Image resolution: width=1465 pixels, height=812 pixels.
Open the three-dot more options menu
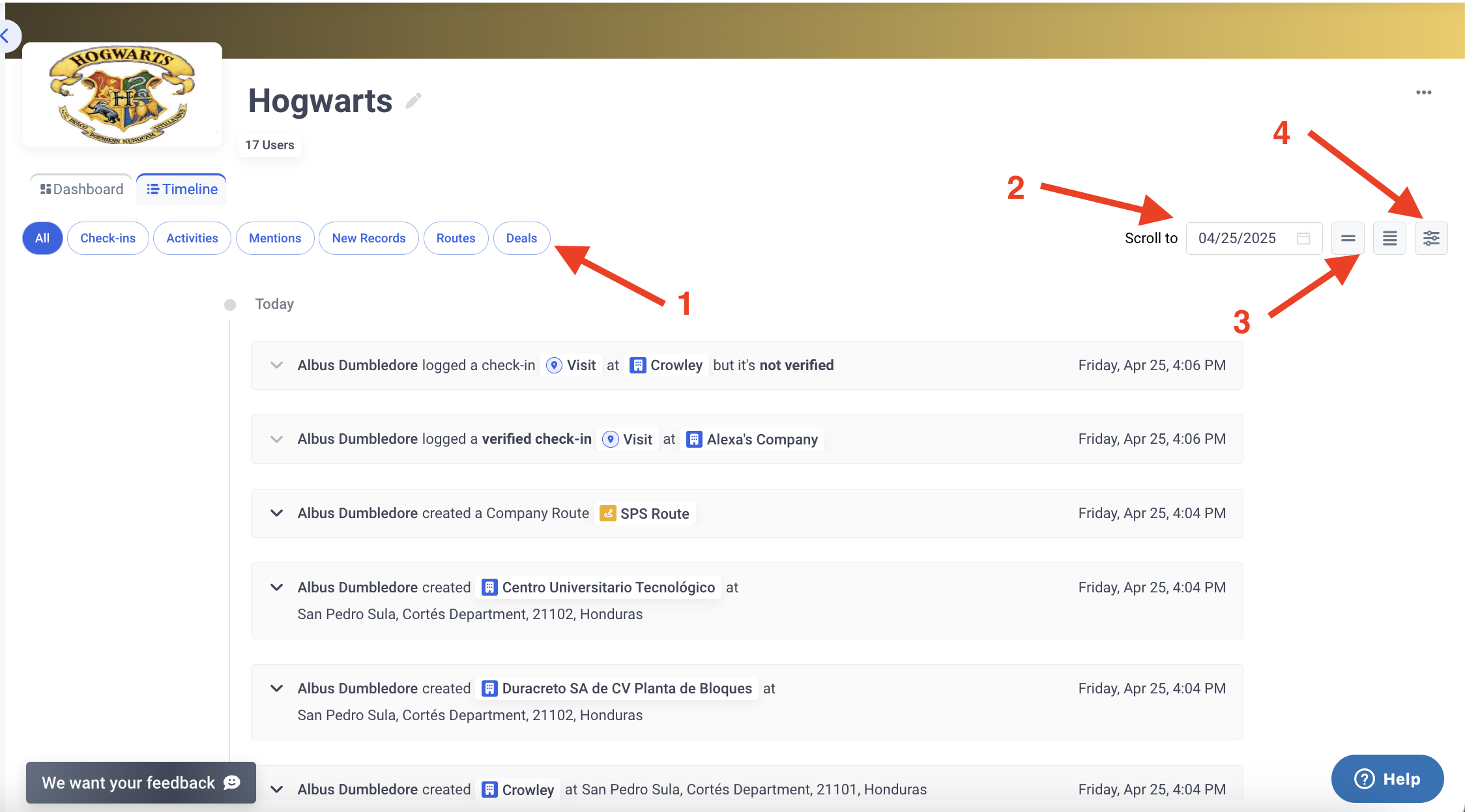click(1423, 93)
